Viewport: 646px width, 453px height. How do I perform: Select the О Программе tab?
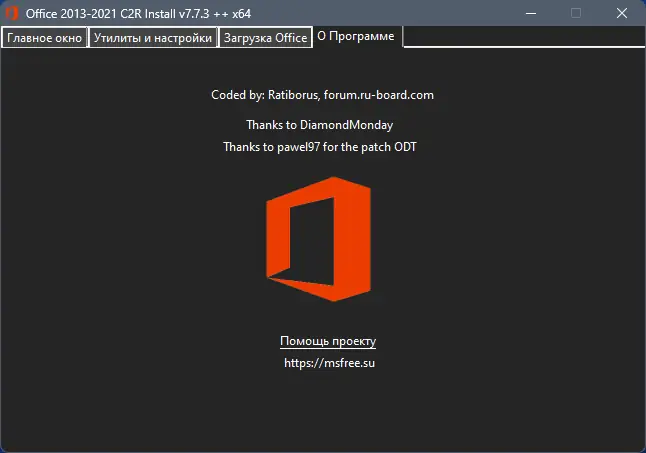tap(356, 37)
